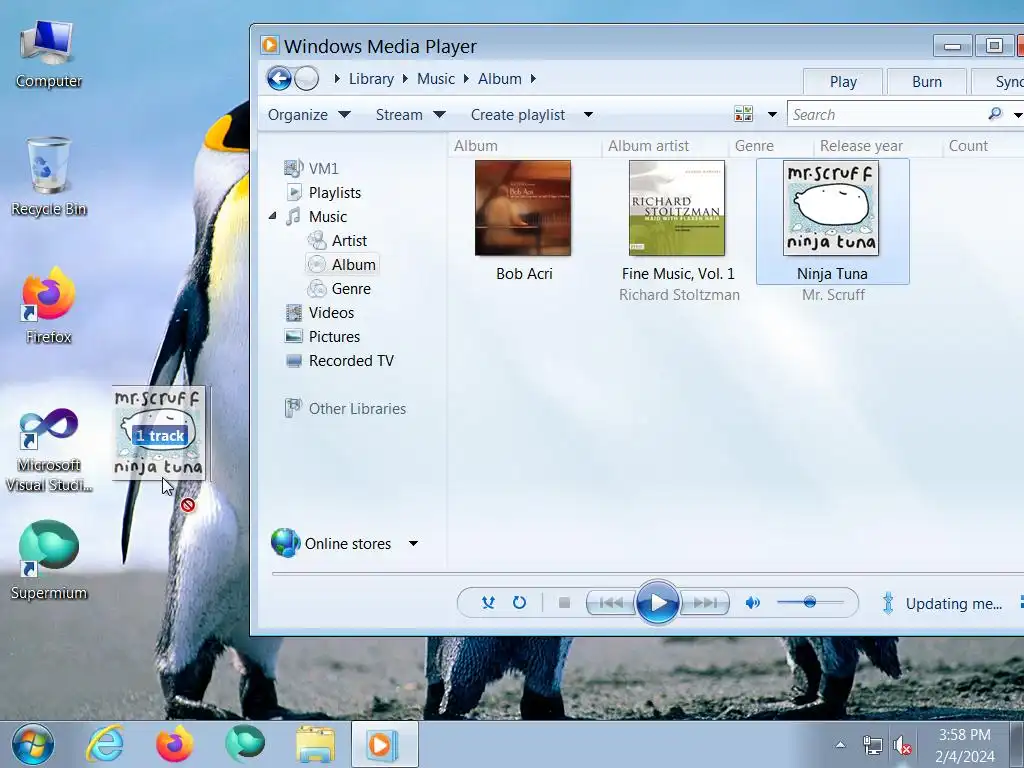Click the Stop button
Image resolution: width=1024 pixels, height=768 pixels.
click(564, 603)
